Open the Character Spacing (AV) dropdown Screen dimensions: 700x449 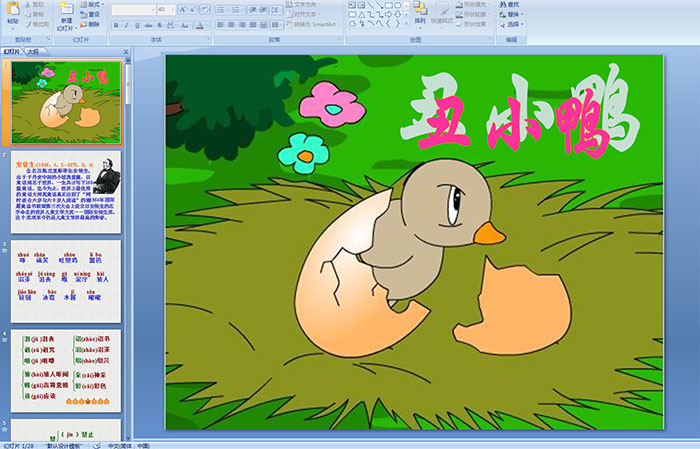point(171,25)
